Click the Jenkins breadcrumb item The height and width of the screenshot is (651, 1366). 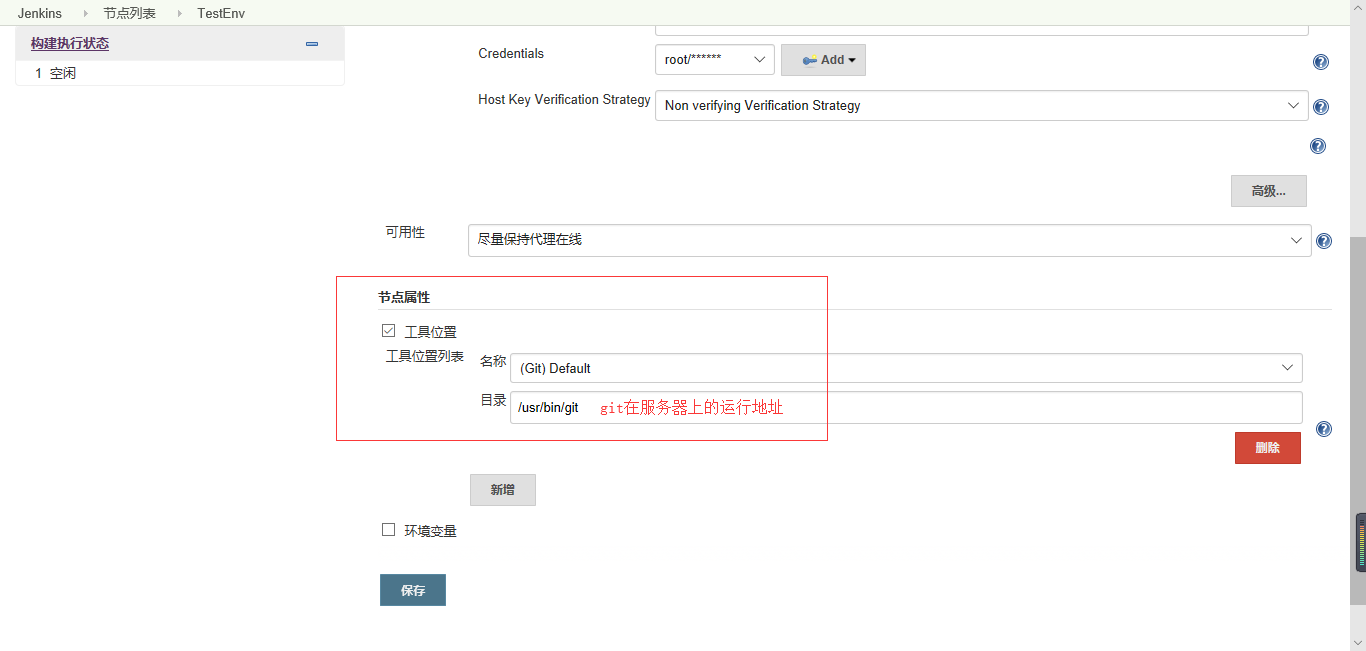pos(40,14)
